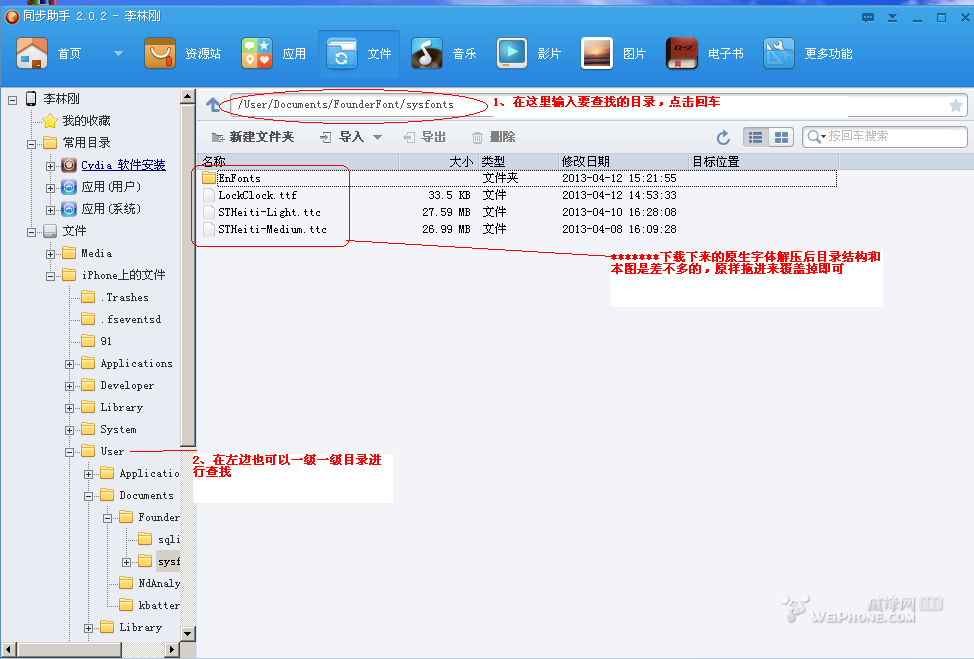The image size is (974, 659).
Task: Open the 音乐 music section
Action: (444, 54)
